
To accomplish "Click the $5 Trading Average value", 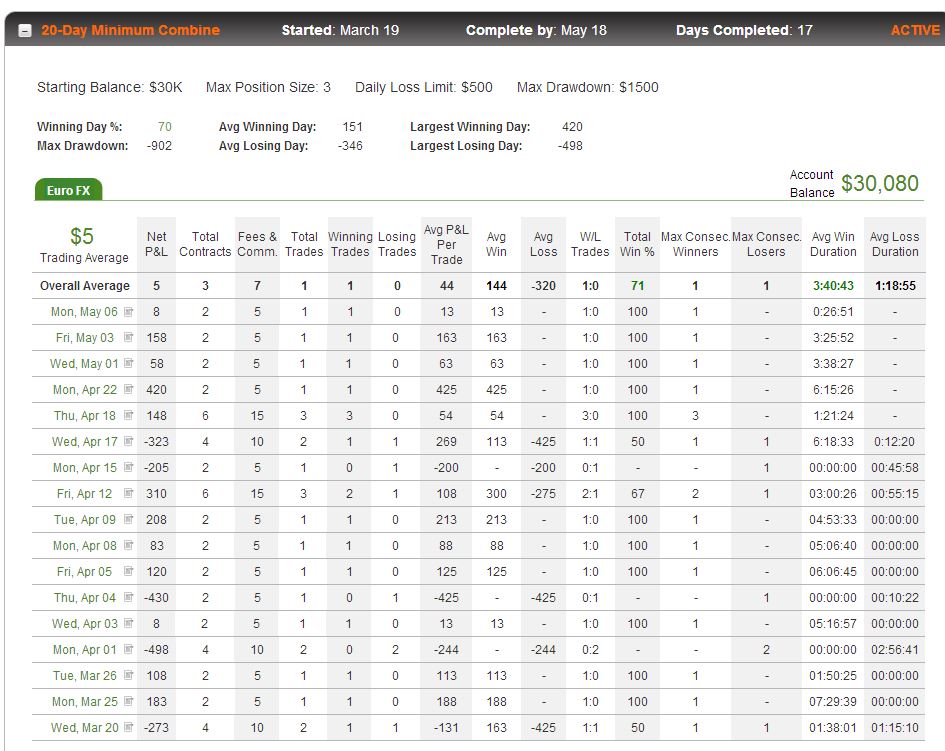I will click(81, 236).
